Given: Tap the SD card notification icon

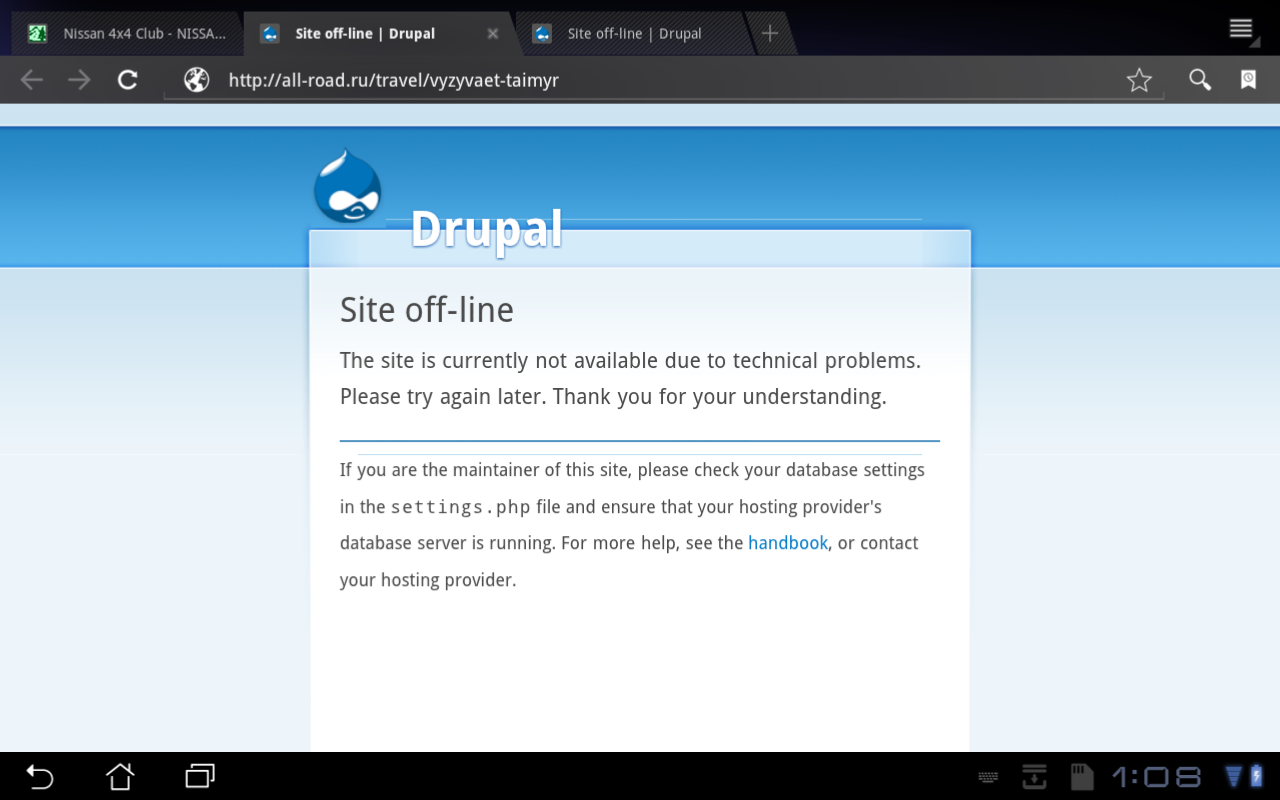Looking at the screenshot, I should tap(1081, 776).
